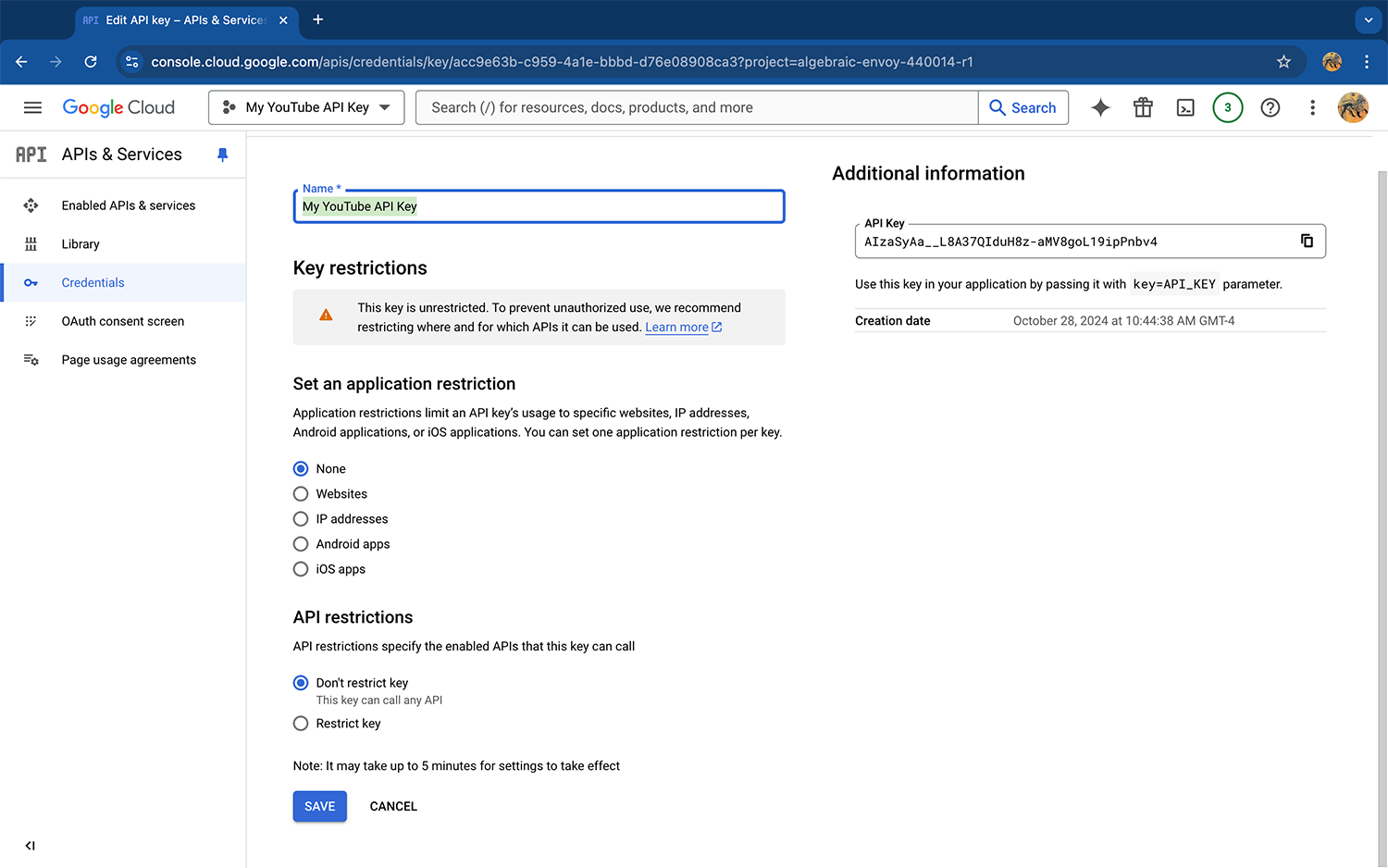Open the Learn more link
The width and height of the screenshot is (1388, 868).
tap(683, 328)
